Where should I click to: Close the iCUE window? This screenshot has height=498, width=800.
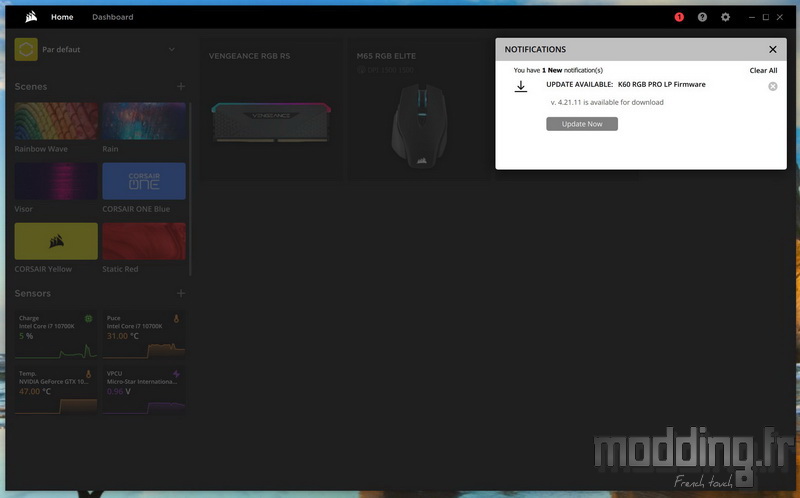tap(780, 17)
